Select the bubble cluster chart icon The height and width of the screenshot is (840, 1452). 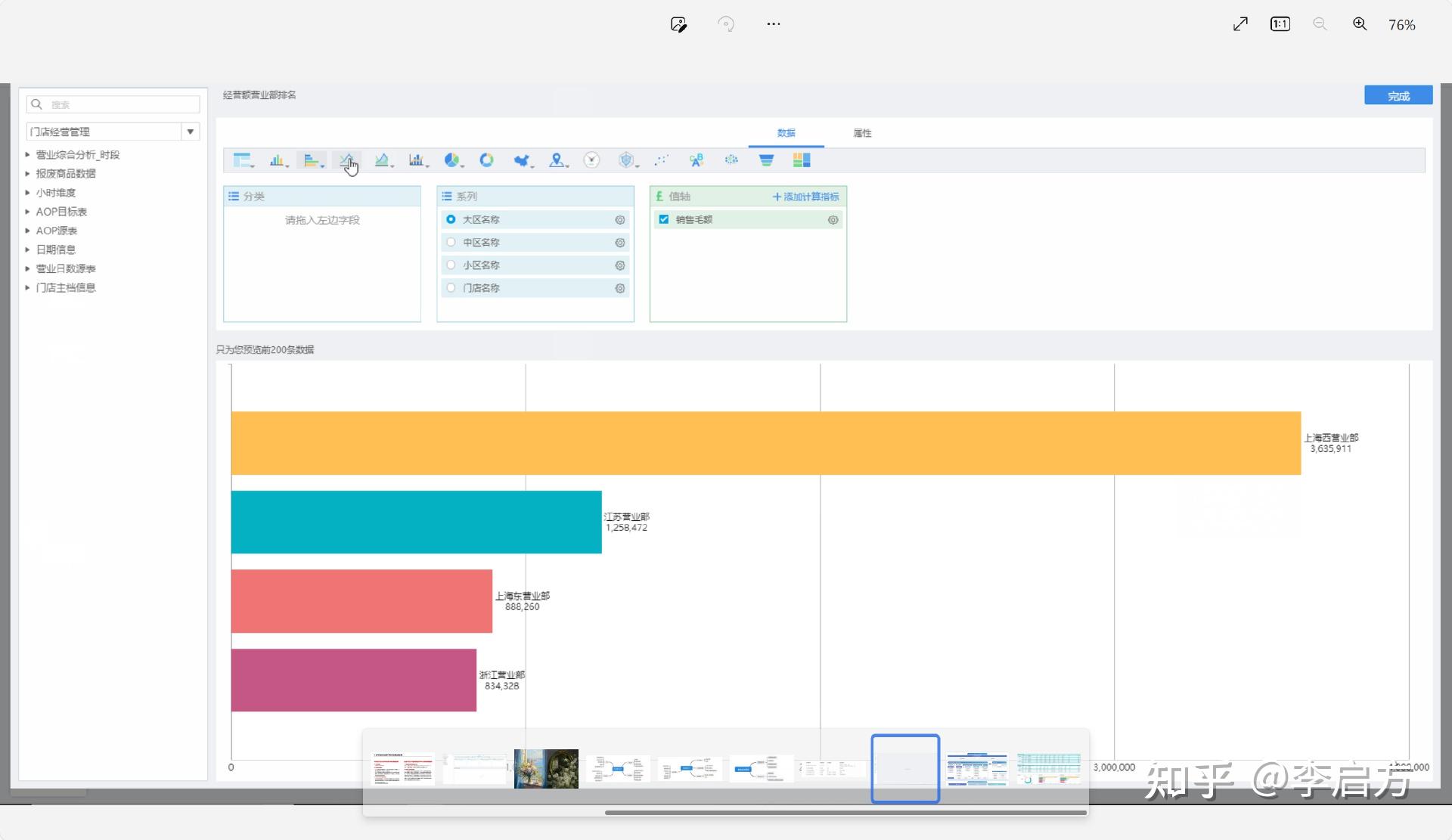pos(731,160)
